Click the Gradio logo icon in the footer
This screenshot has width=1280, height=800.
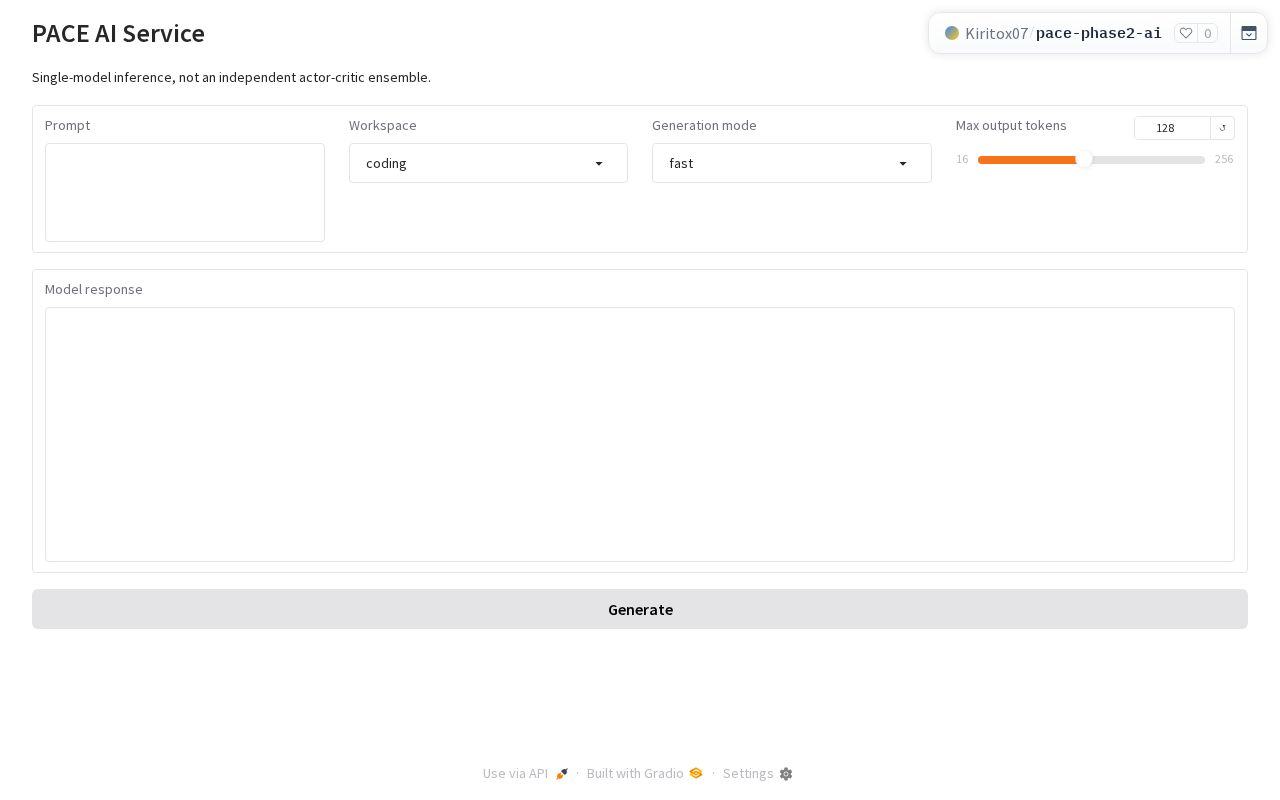tap(696, 773)
